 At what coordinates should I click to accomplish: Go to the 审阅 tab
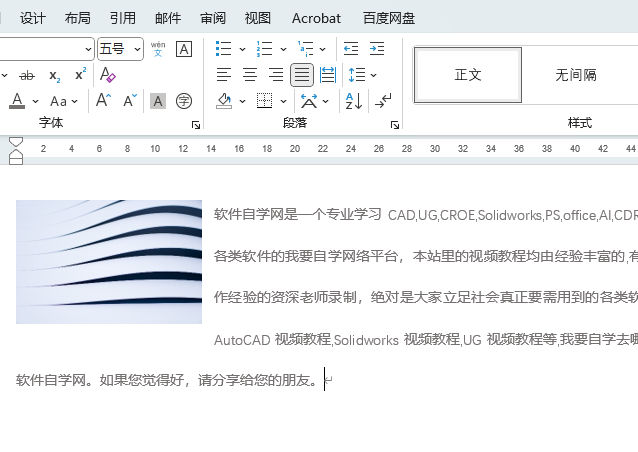pos(212,18)
